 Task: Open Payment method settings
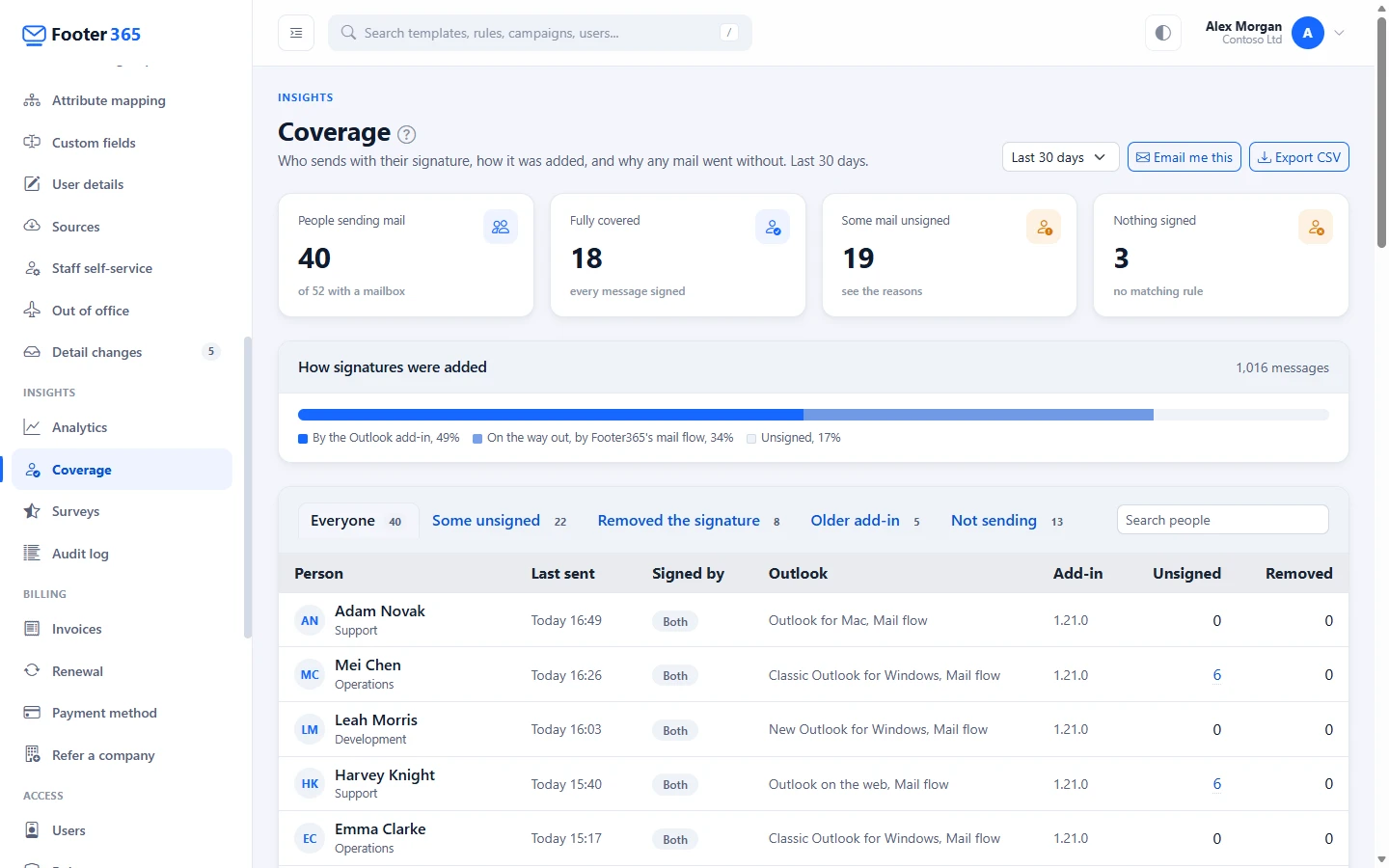[x=122, y=713]
